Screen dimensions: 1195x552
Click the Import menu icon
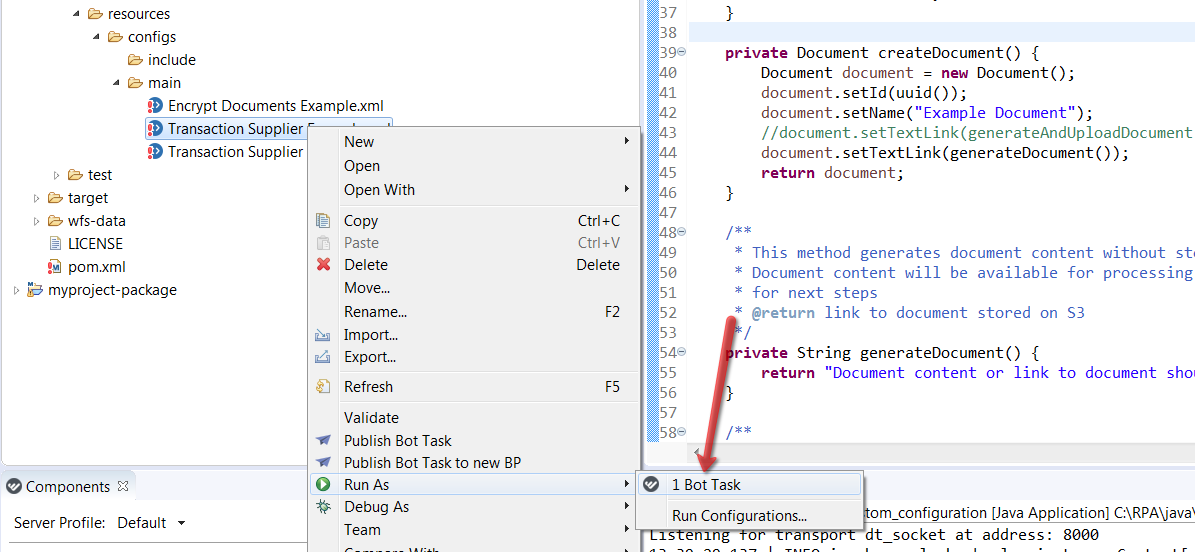(x=323, y=335)
